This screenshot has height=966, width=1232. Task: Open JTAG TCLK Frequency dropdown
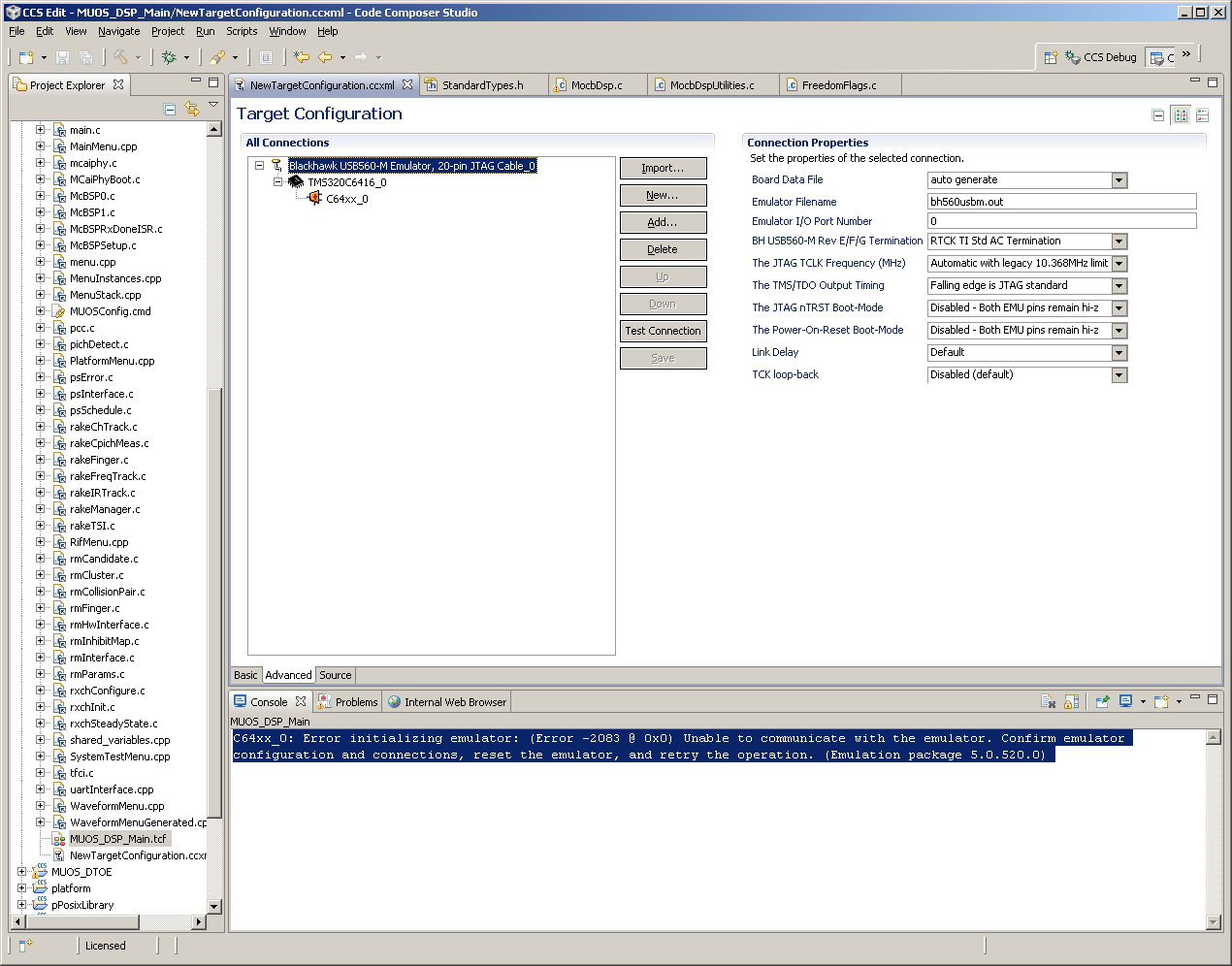tap(1119, 264)
